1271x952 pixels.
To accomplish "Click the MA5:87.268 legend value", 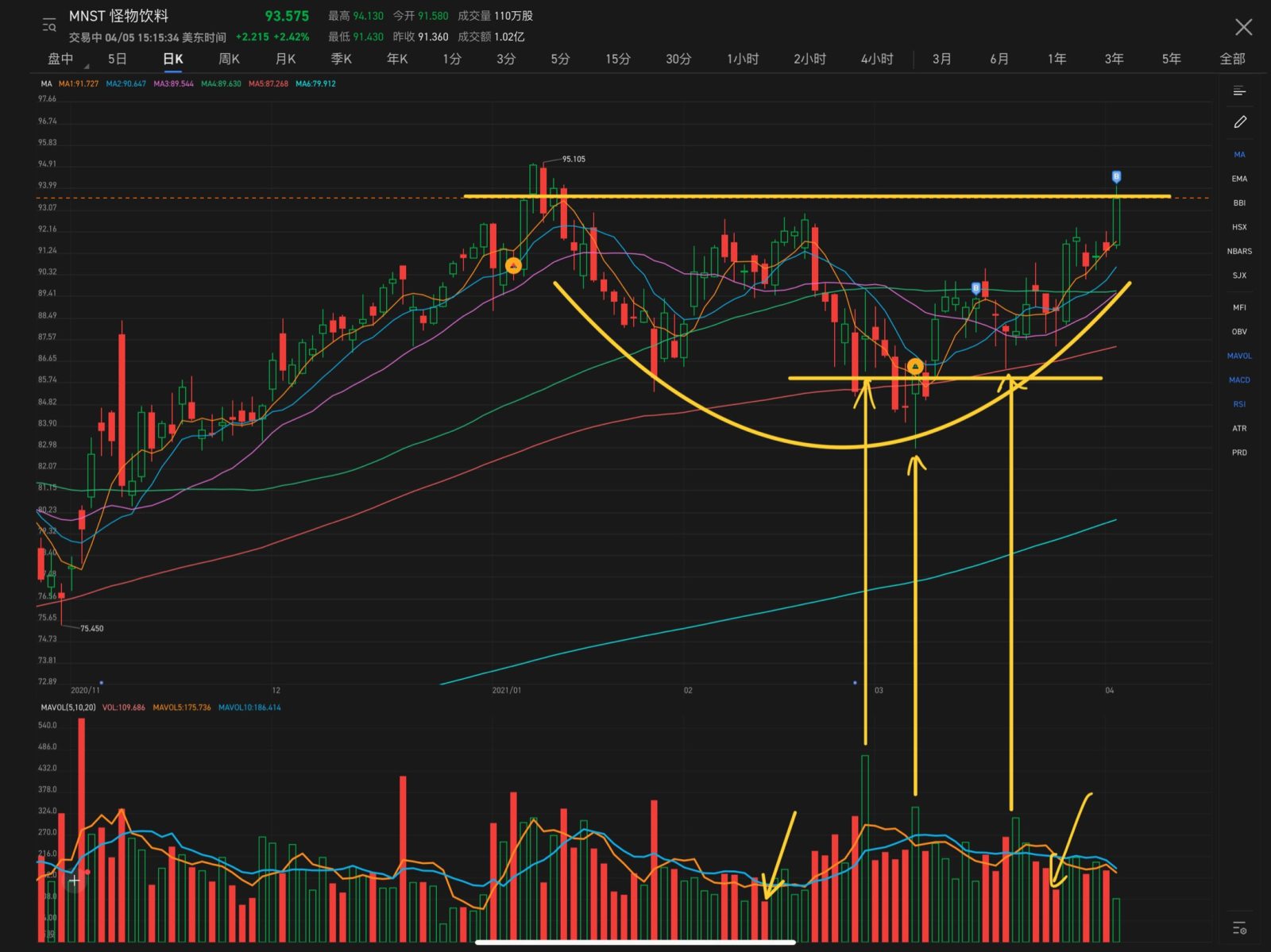I will pyautogui.click(x=268, y=83).
